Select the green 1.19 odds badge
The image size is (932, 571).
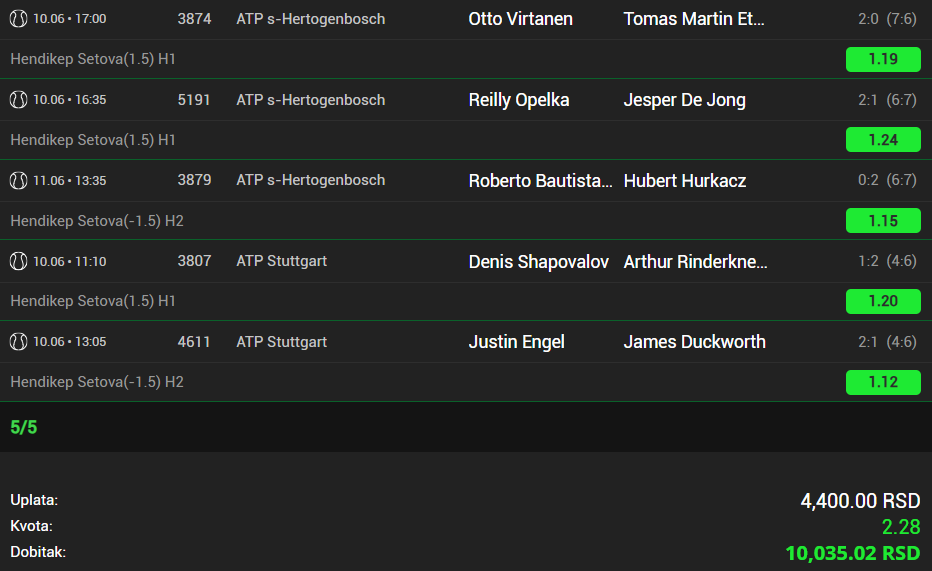click(x=883, y=59)
